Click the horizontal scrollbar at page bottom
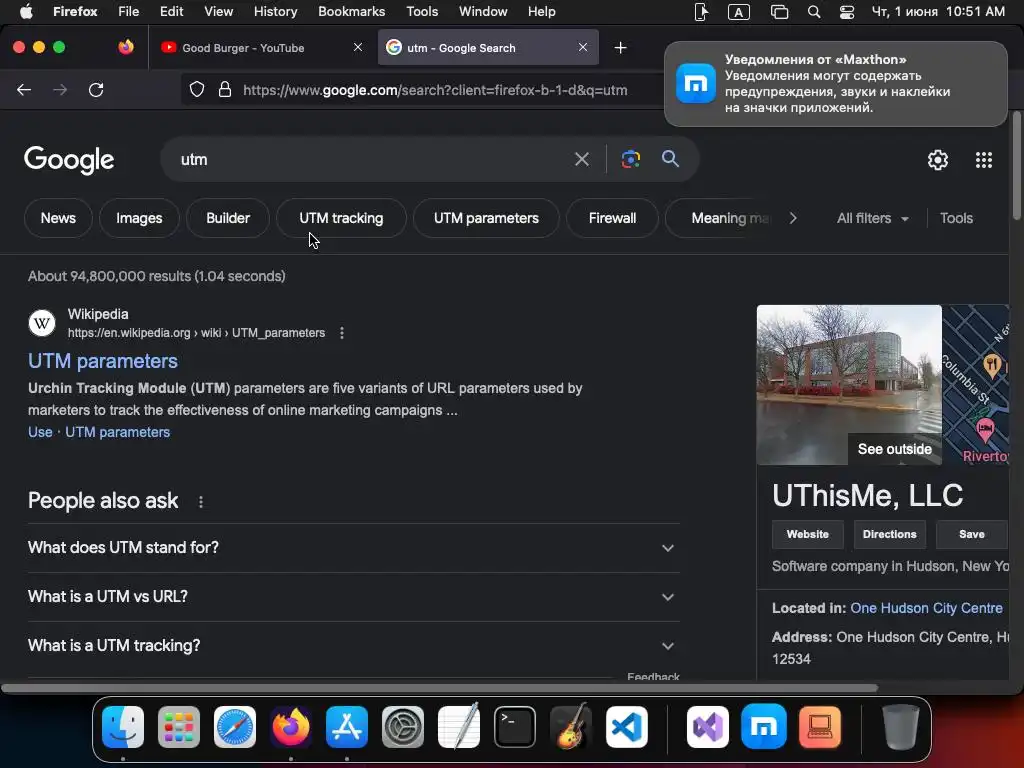Viewport: 1024px width, 768px height. pos(439,688)
